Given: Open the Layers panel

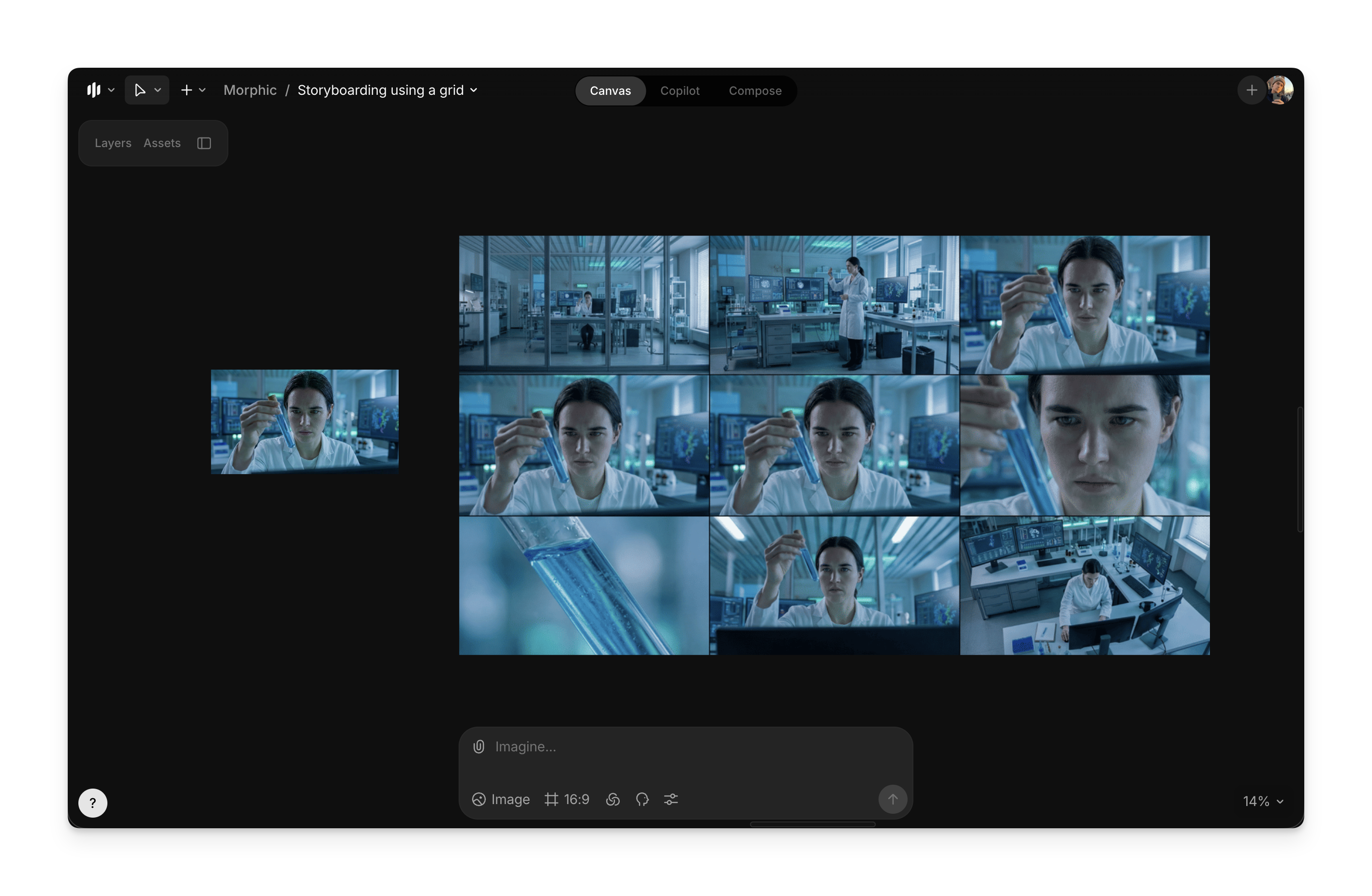Looking at the screenshot, I should pyautogui.click(x=113, y=143).
